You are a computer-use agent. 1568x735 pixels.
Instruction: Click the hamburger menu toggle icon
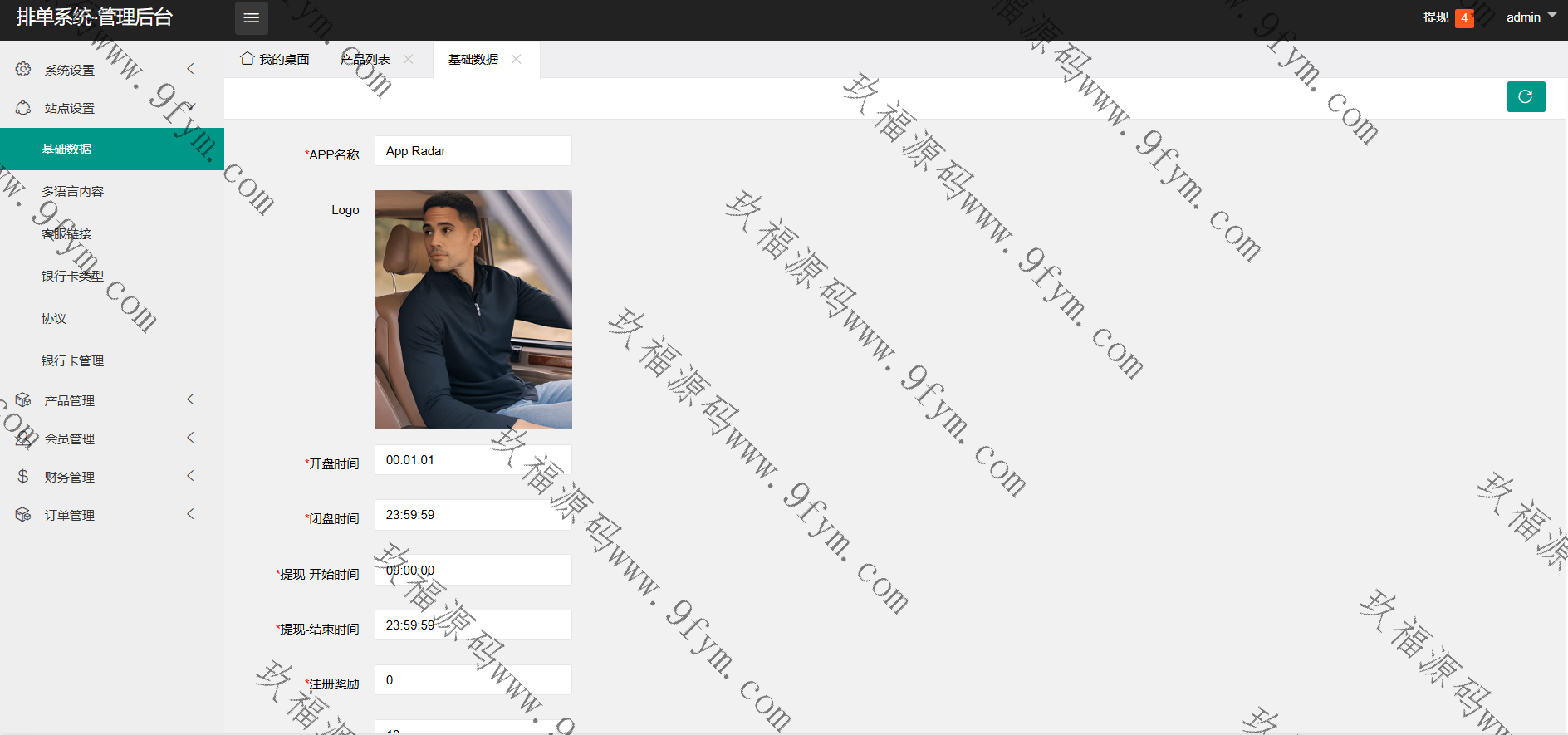click(x=251, y=18)
